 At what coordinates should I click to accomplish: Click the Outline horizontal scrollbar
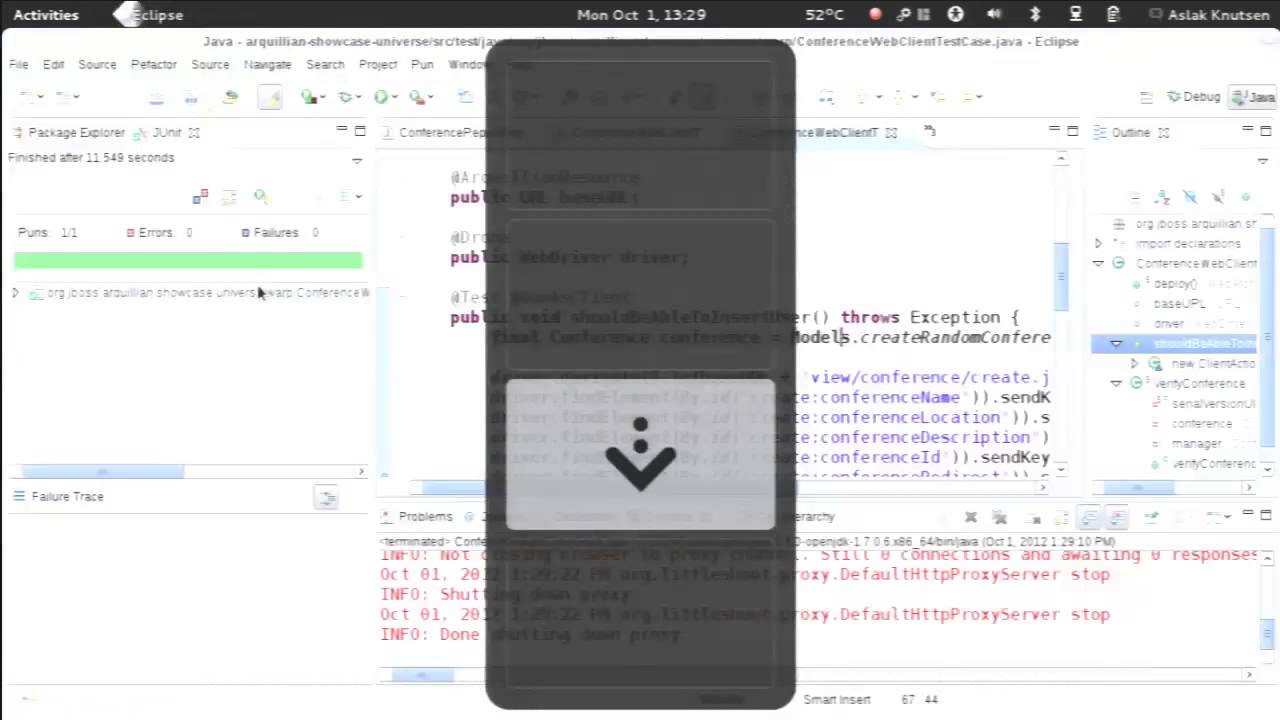coord(1137,488)
